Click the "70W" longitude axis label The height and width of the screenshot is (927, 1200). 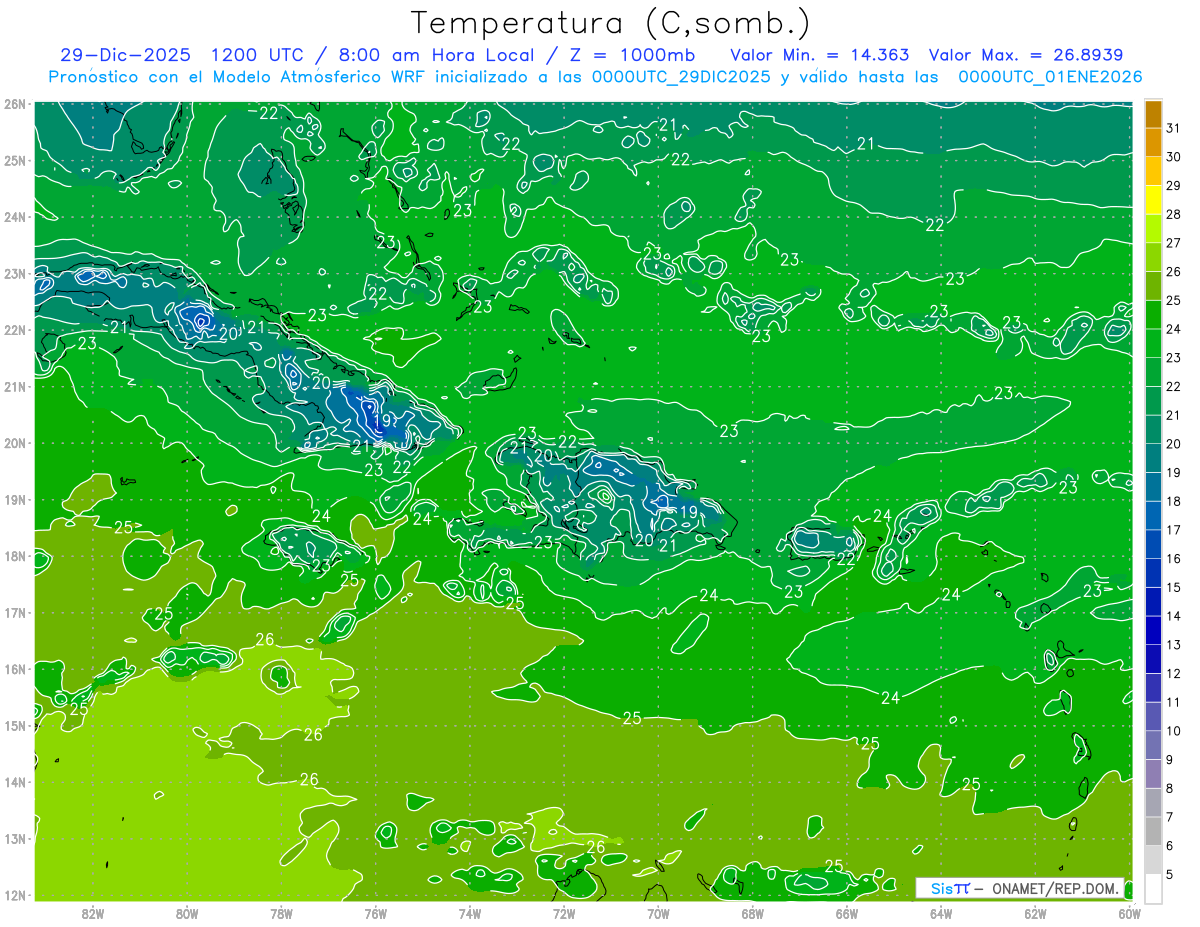click(658, 913)
